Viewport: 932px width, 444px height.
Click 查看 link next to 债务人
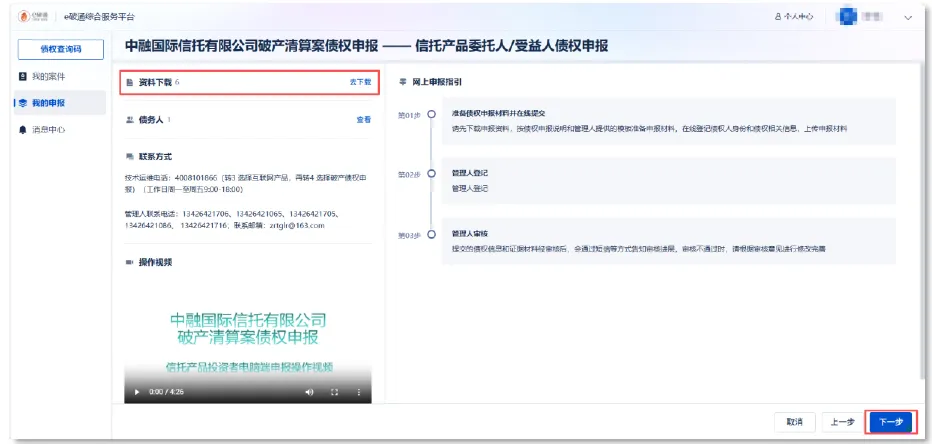click(364, 119)
